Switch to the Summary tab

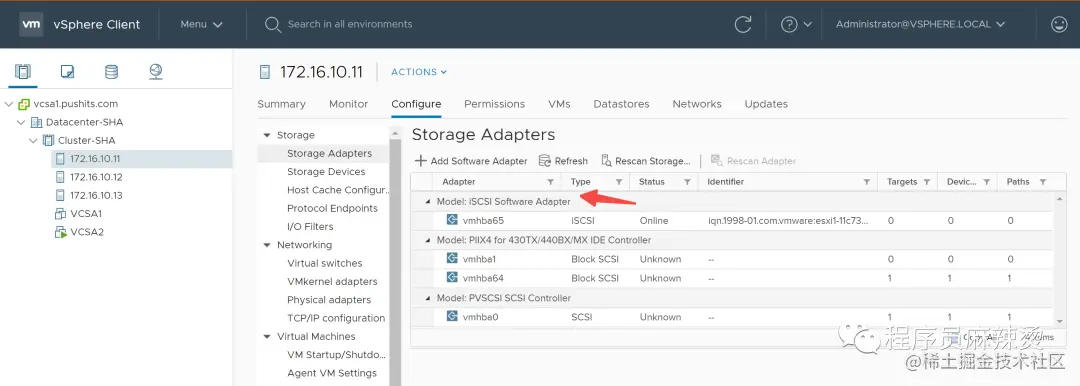point(281,104)
